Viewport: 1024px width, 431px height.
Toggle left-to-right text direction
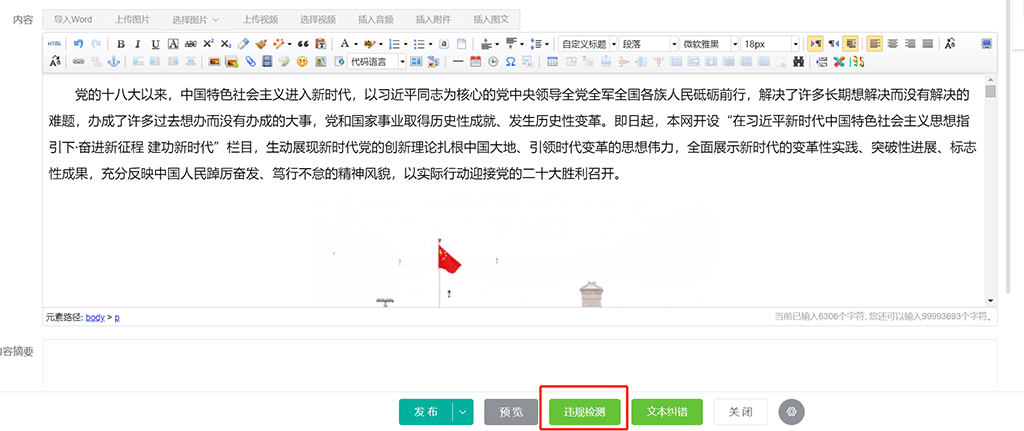(x=815, y=44)
